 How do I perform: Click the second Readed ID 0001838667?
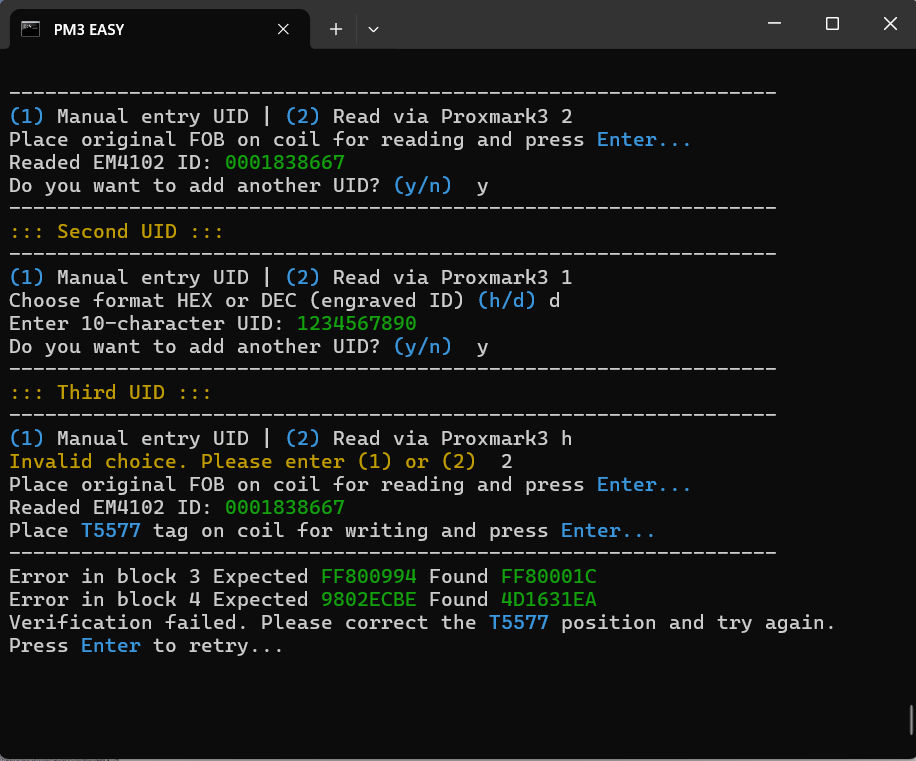(x=285, y=508)
